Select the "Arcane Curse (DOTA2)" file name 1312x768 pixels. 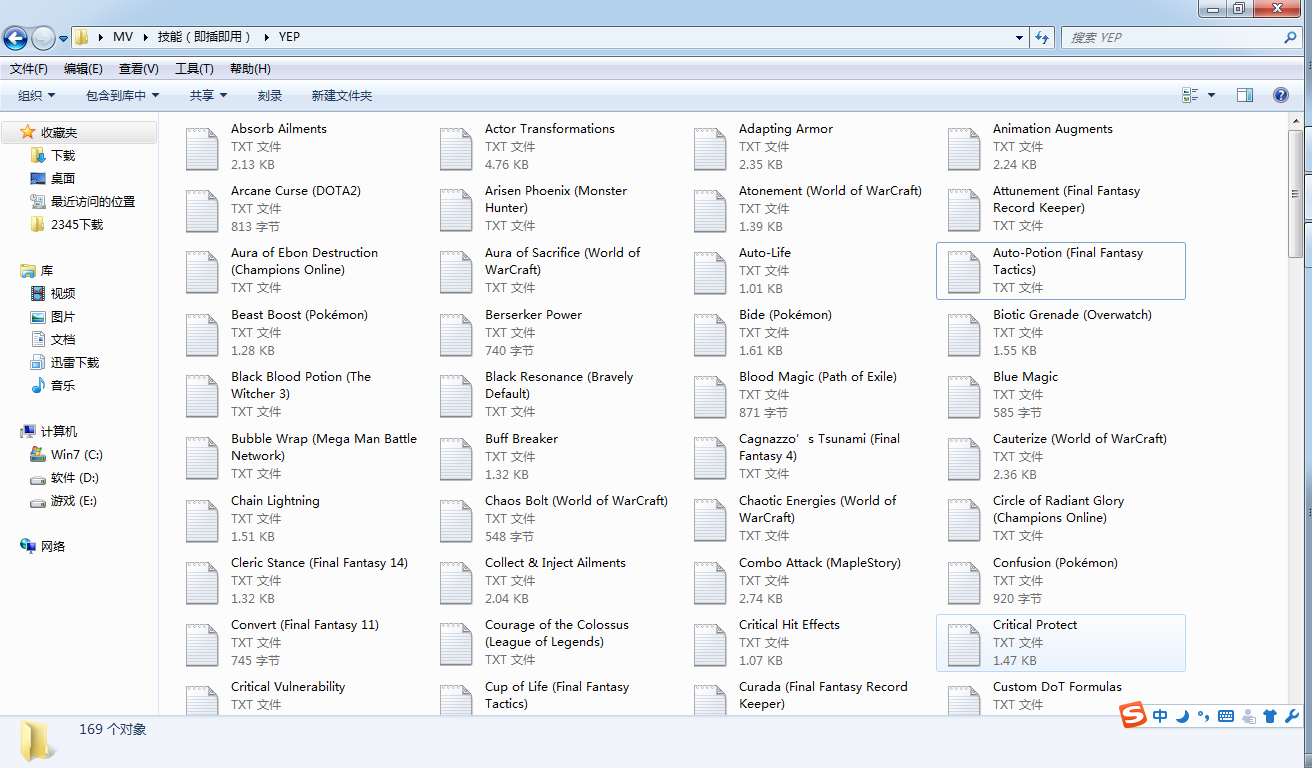296,191
